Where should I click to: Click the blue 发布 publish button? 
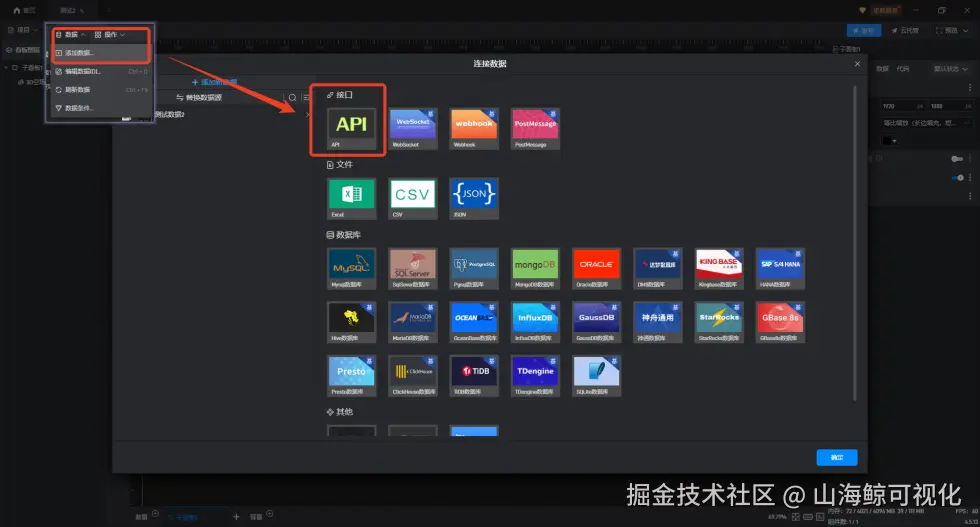(x=864, y=30)
